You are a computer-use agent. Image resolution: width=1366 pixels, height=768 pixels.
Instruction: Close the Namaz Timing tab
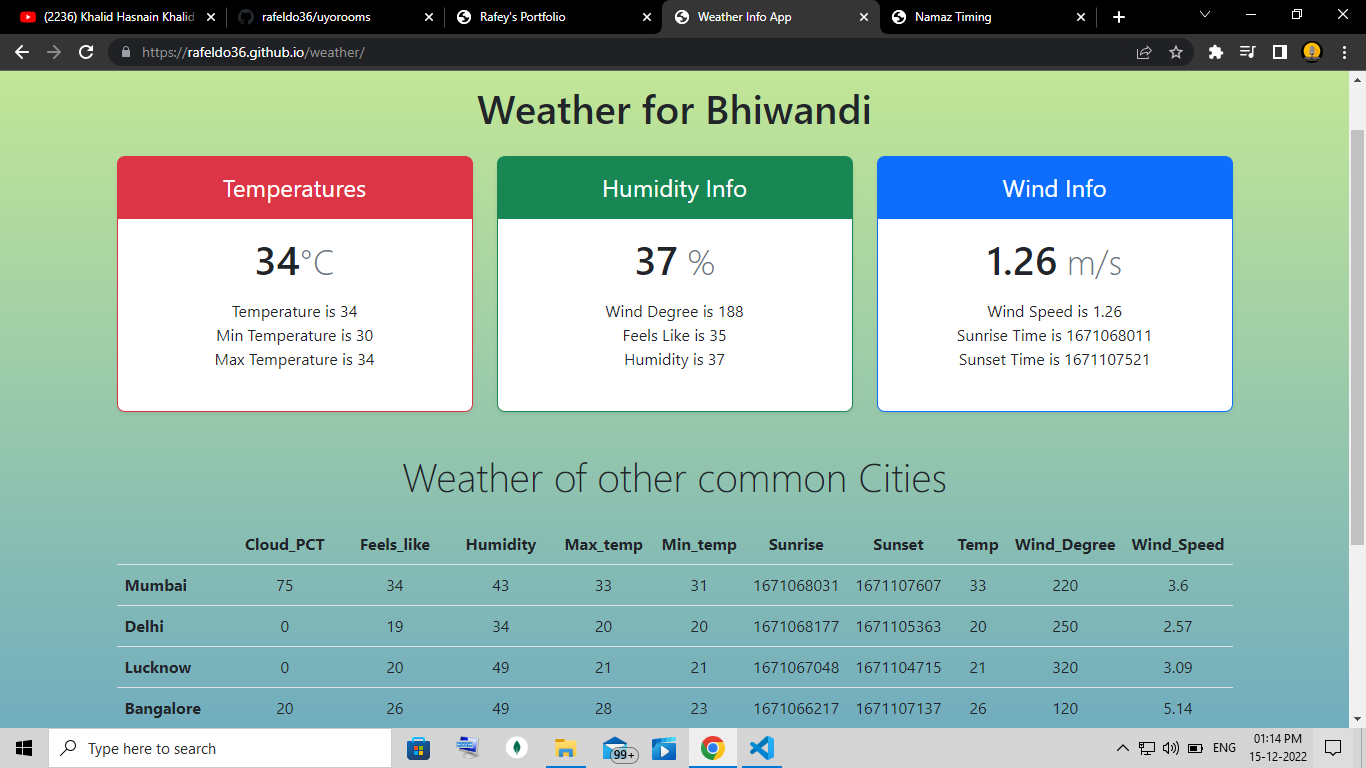coord(1081,17)
